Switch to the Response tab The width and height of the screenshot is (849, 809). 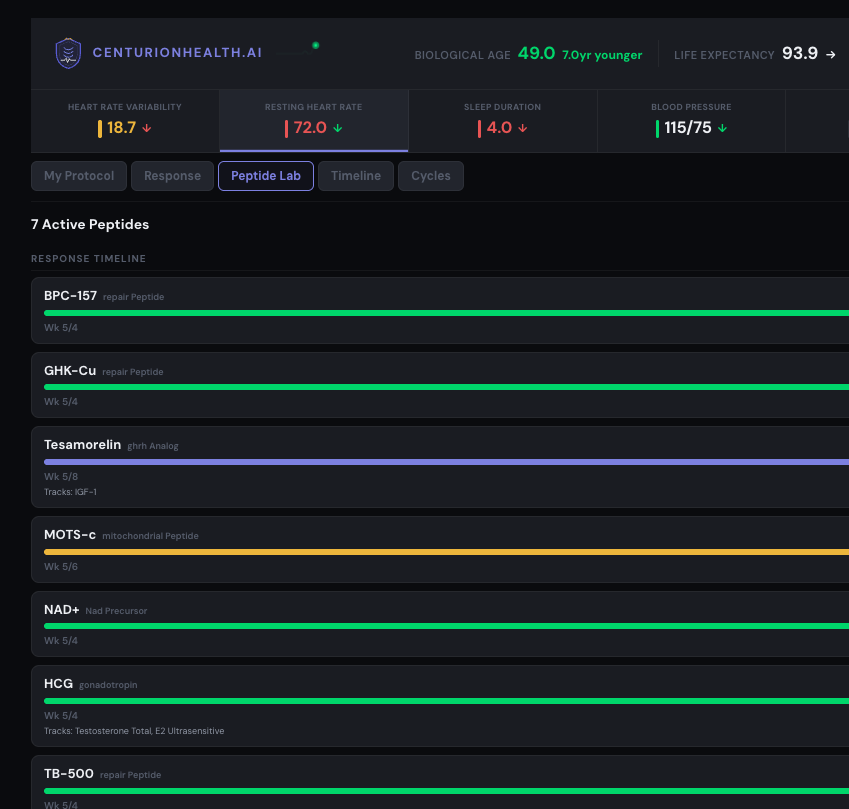click(x=172, y=176)
